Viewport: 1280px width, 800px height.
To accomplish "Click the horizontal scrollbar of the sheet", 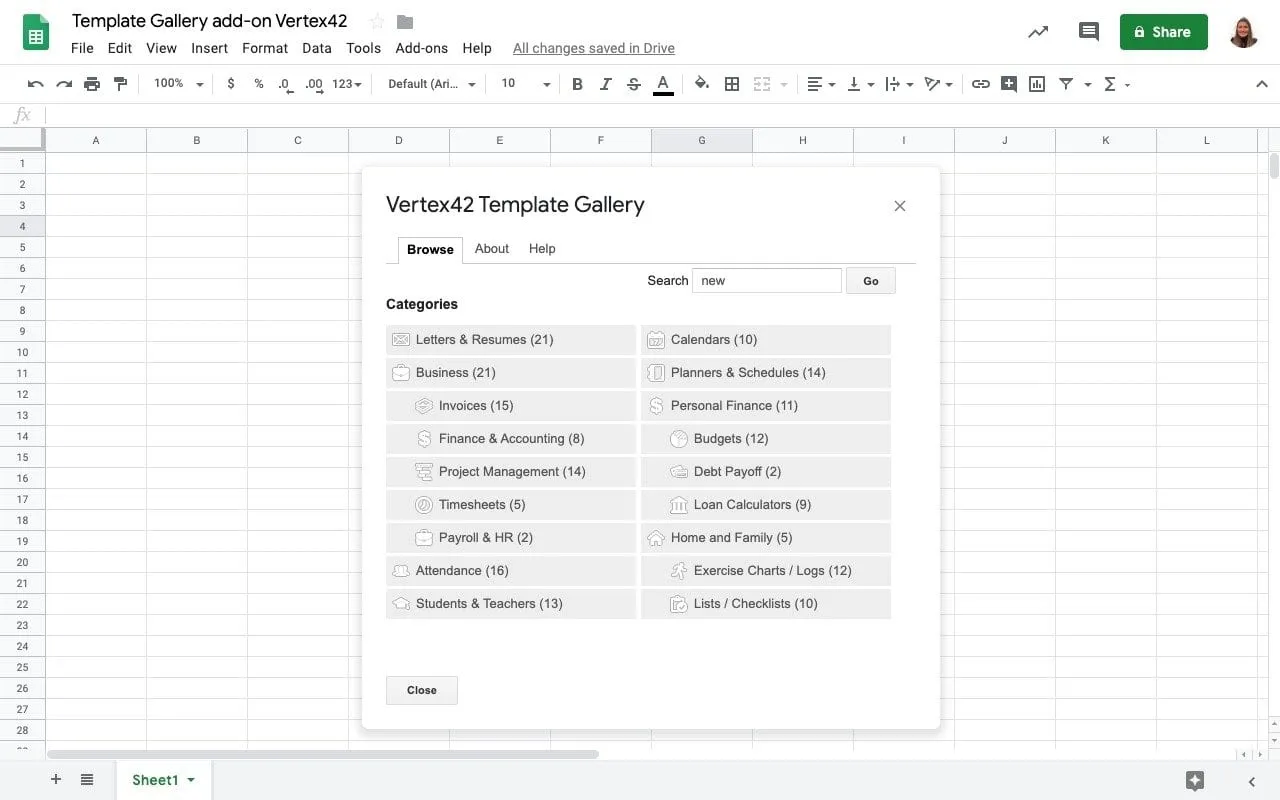I will (323, 754).
